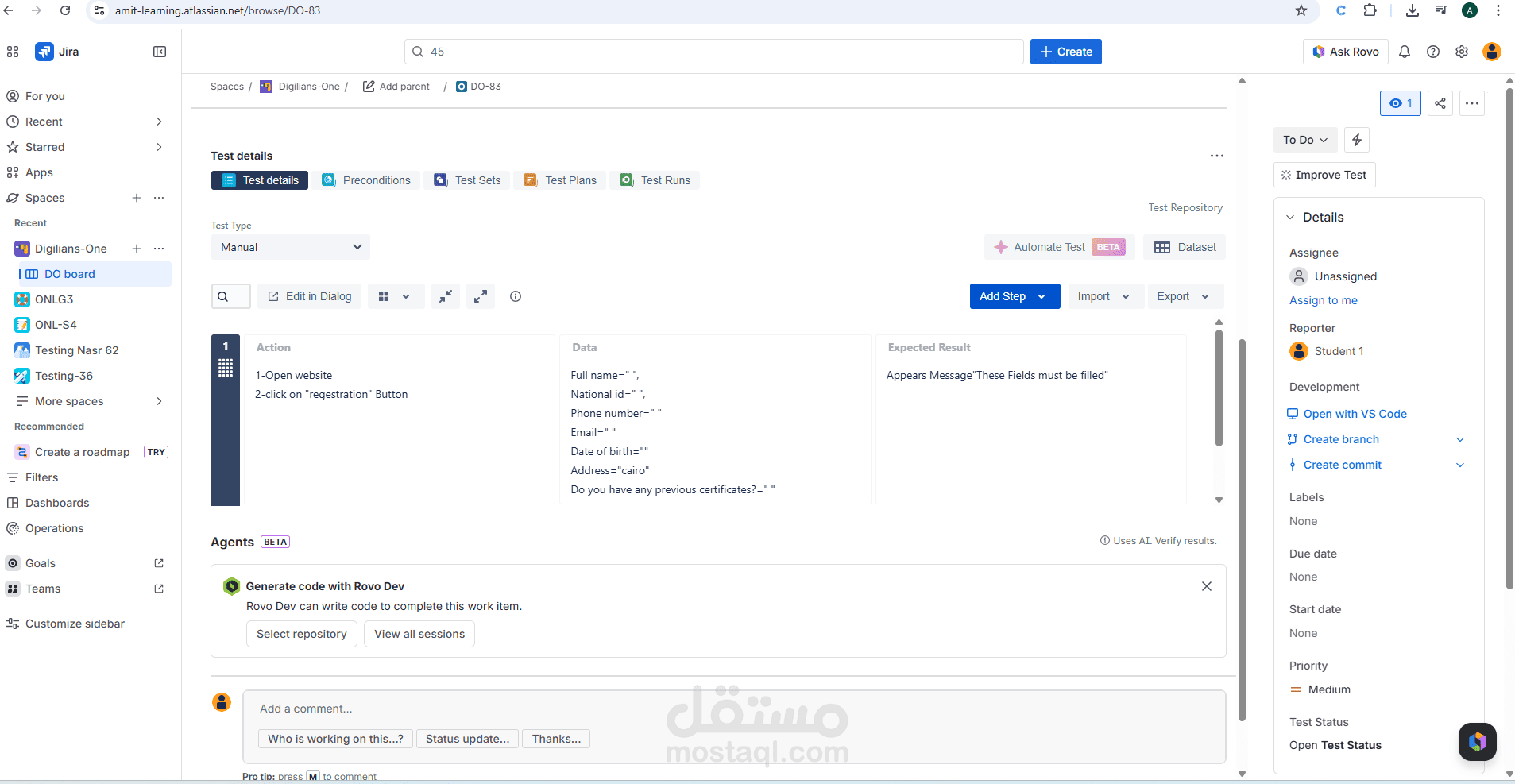
Task: Click the automation lightning bolt icon
Action: tap(1357, 140)
